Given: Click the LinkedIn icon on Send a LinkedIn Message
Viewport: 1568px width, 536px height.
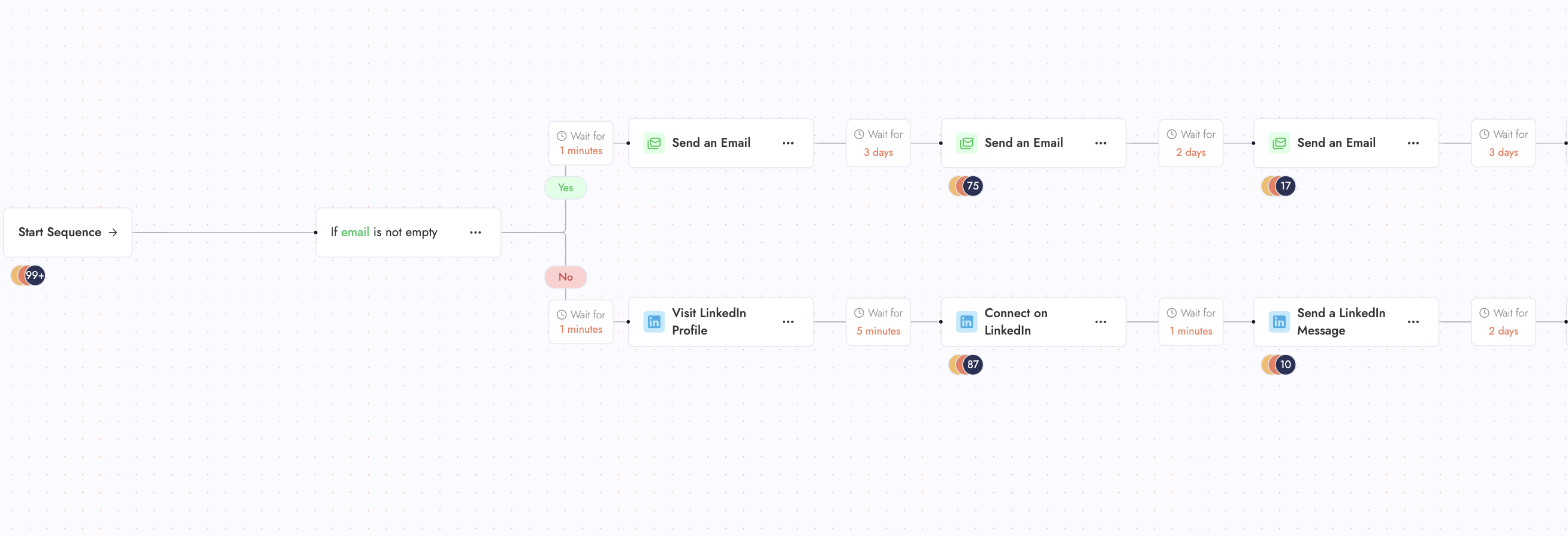Looking at the screenshot, I should pos(1279,321).
